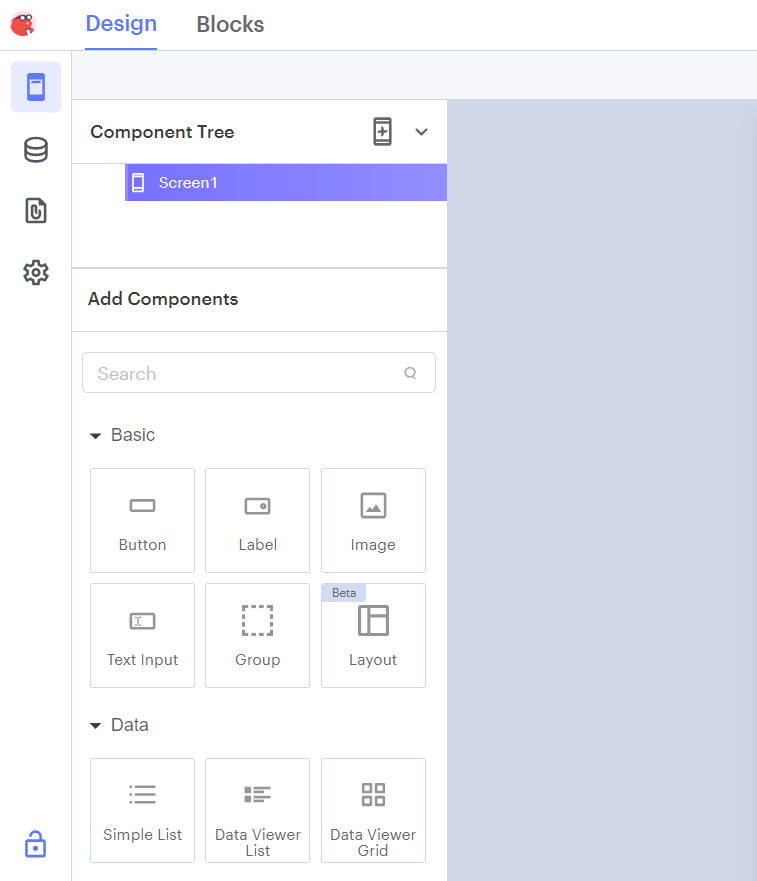The image size is (757, 881).
Task: Toggle the padlock icon at bottom left
Action: 36,843
